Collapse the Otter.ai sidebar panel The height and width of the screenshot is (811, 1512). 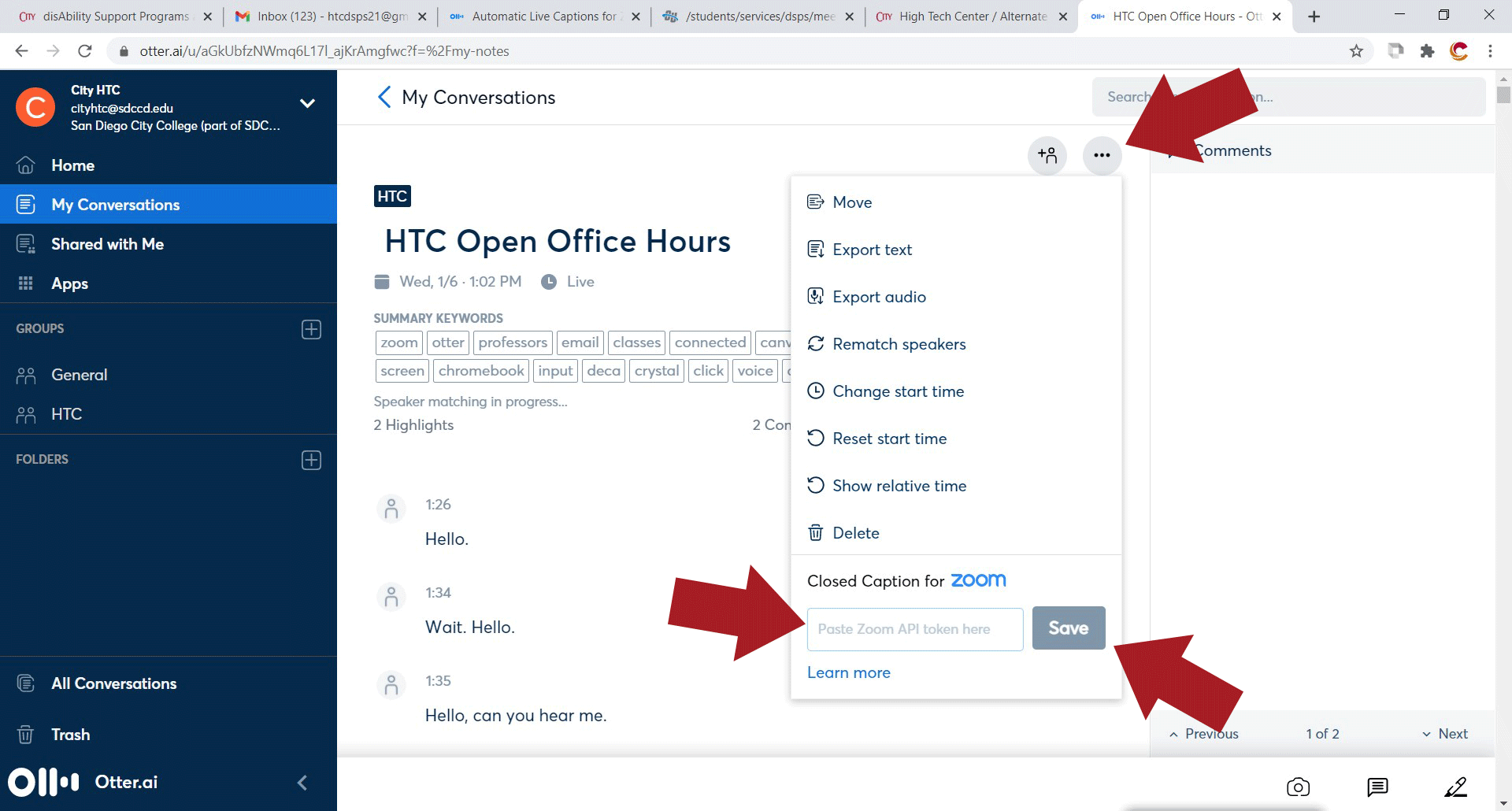click(x=302, y=782)
